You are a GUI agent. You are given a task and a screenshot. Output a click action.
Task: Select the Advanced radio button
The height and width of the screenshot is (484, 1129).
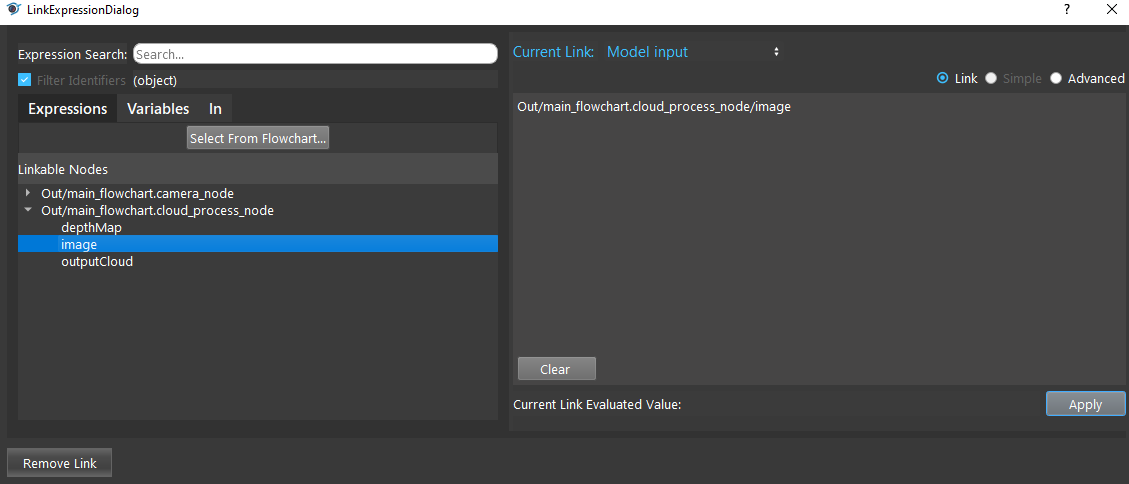[x=1056, y=79]
